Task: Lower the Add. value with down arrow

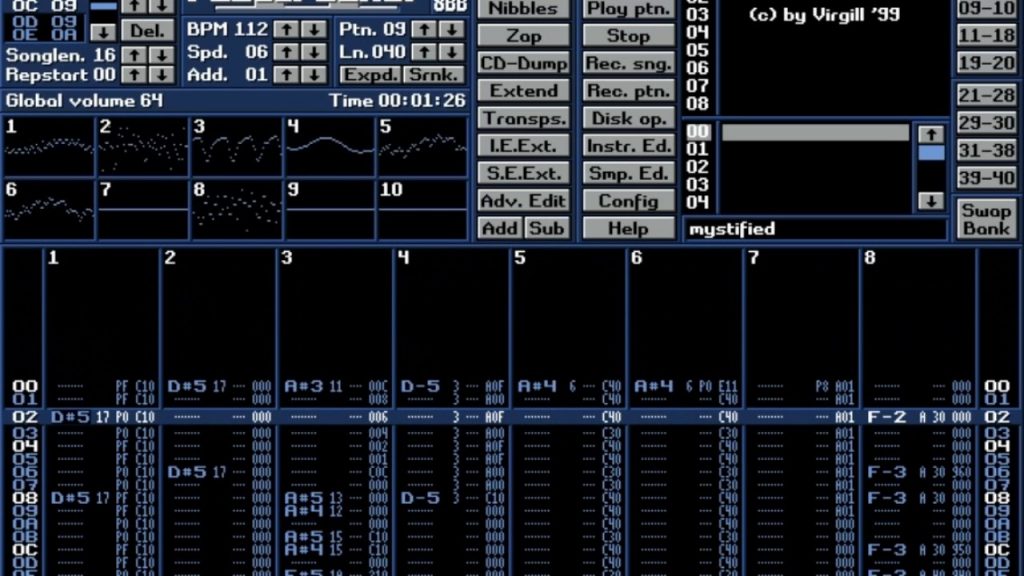Action: (313, 75)
